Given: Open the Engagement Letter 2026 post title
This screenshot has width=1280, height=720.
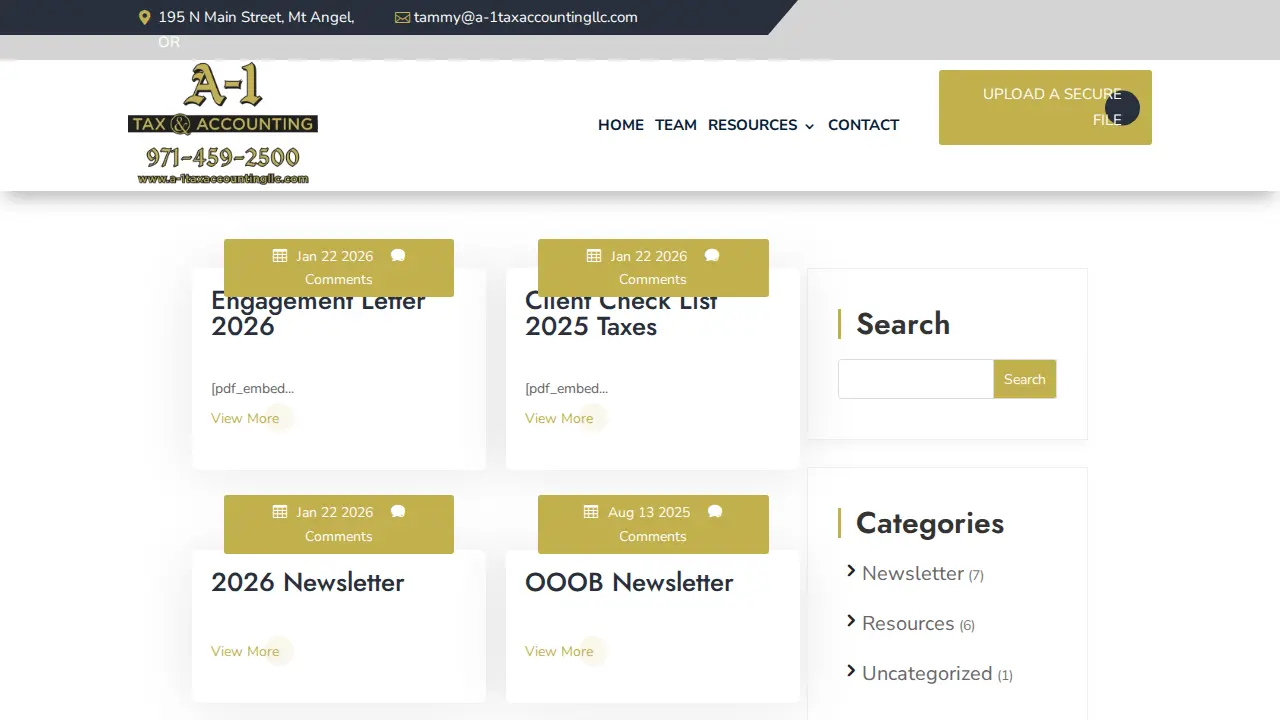Looking at the screenshot, I should [x=318, y=314].
